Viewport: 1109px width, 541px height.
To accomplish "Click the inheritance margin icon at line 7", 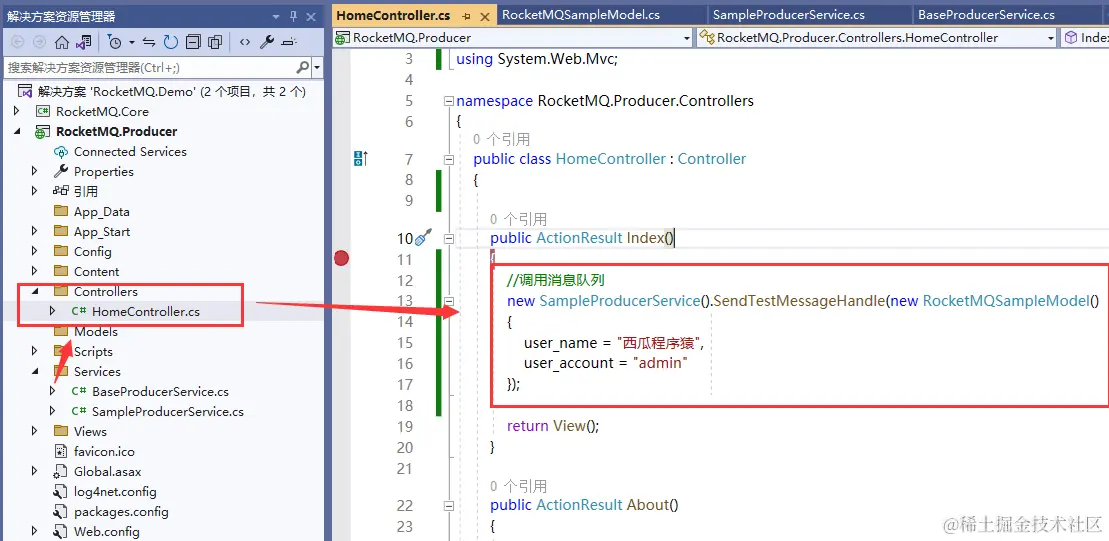I will (359, 158).
